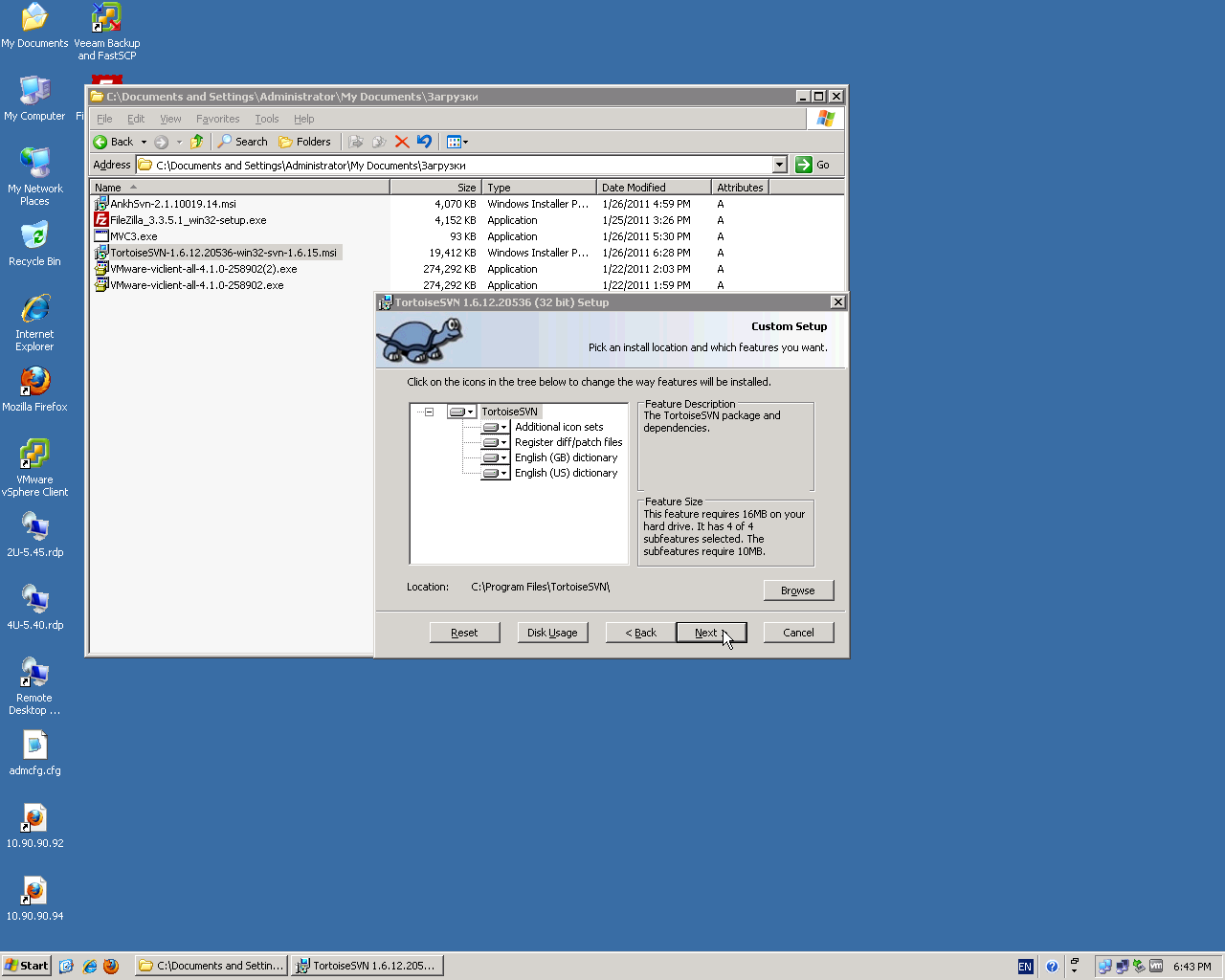
Task: Click the Back button in TortoiseSVN Setup
Action: point(640,633)
